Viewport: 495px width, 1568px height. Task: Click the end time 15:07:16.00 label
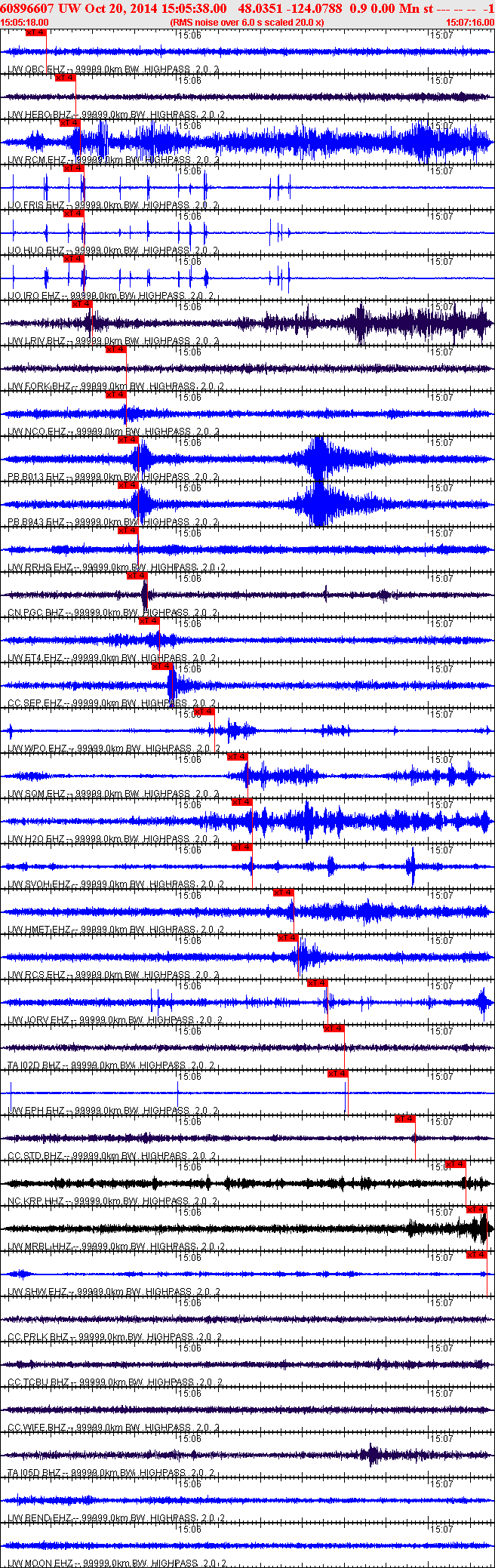[x=470, y=23]
